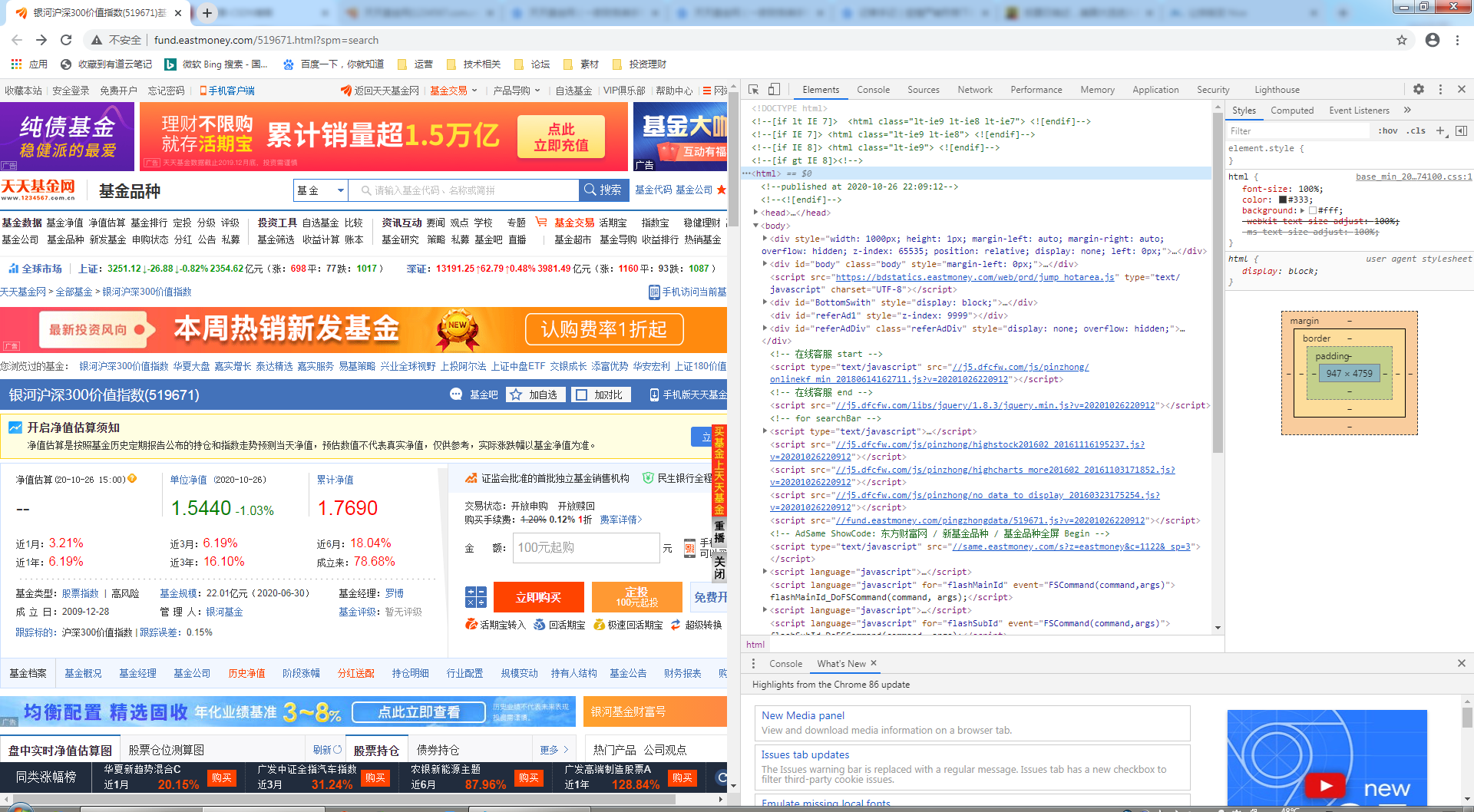Toggle the .cls element classes panel
The width and height of the screenshot is (1474, 812).
coord(1416,130)
